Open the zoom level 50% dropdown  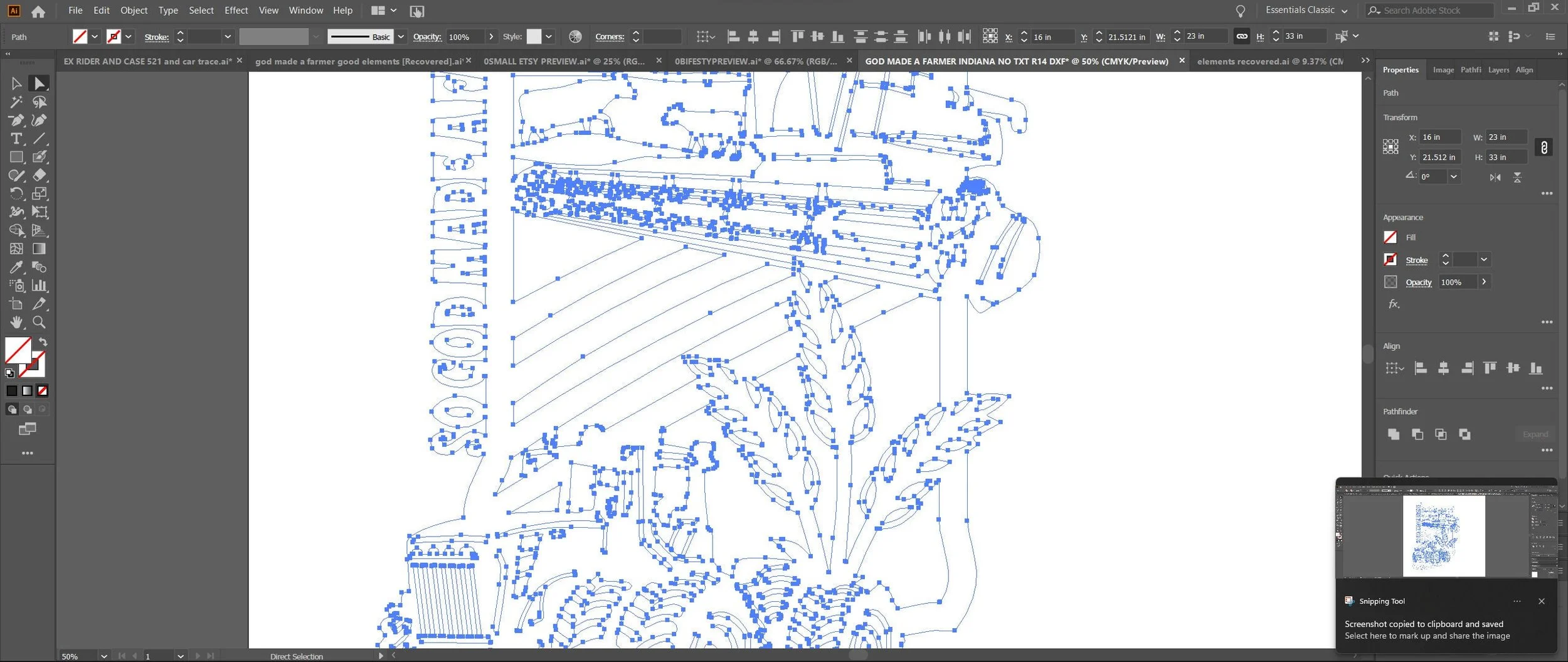click(x=103, y=656)
